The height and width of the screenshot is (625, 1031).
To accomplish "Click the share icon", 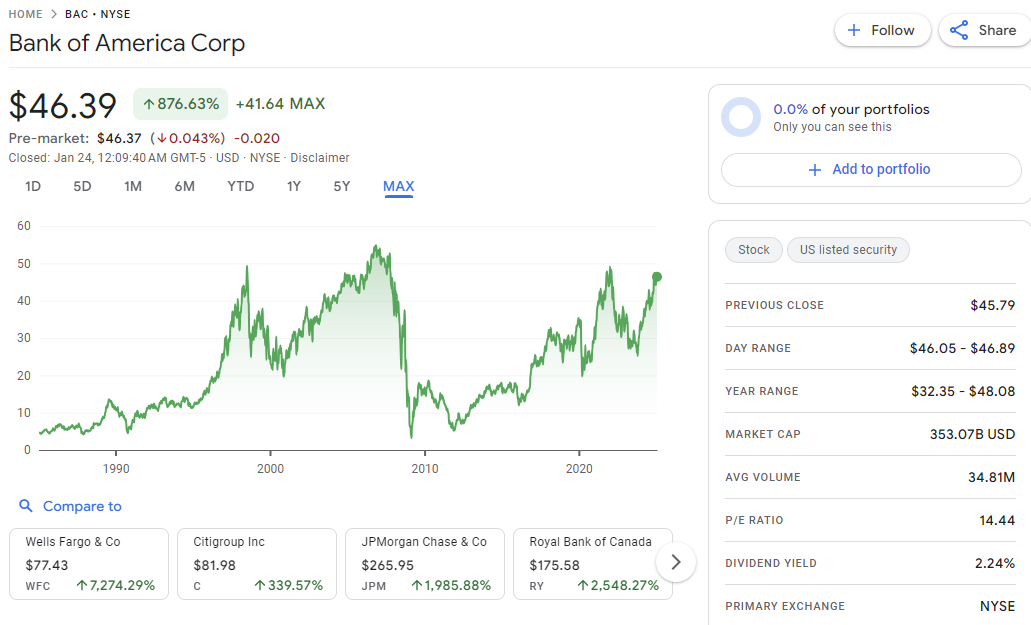I will 959,30.
